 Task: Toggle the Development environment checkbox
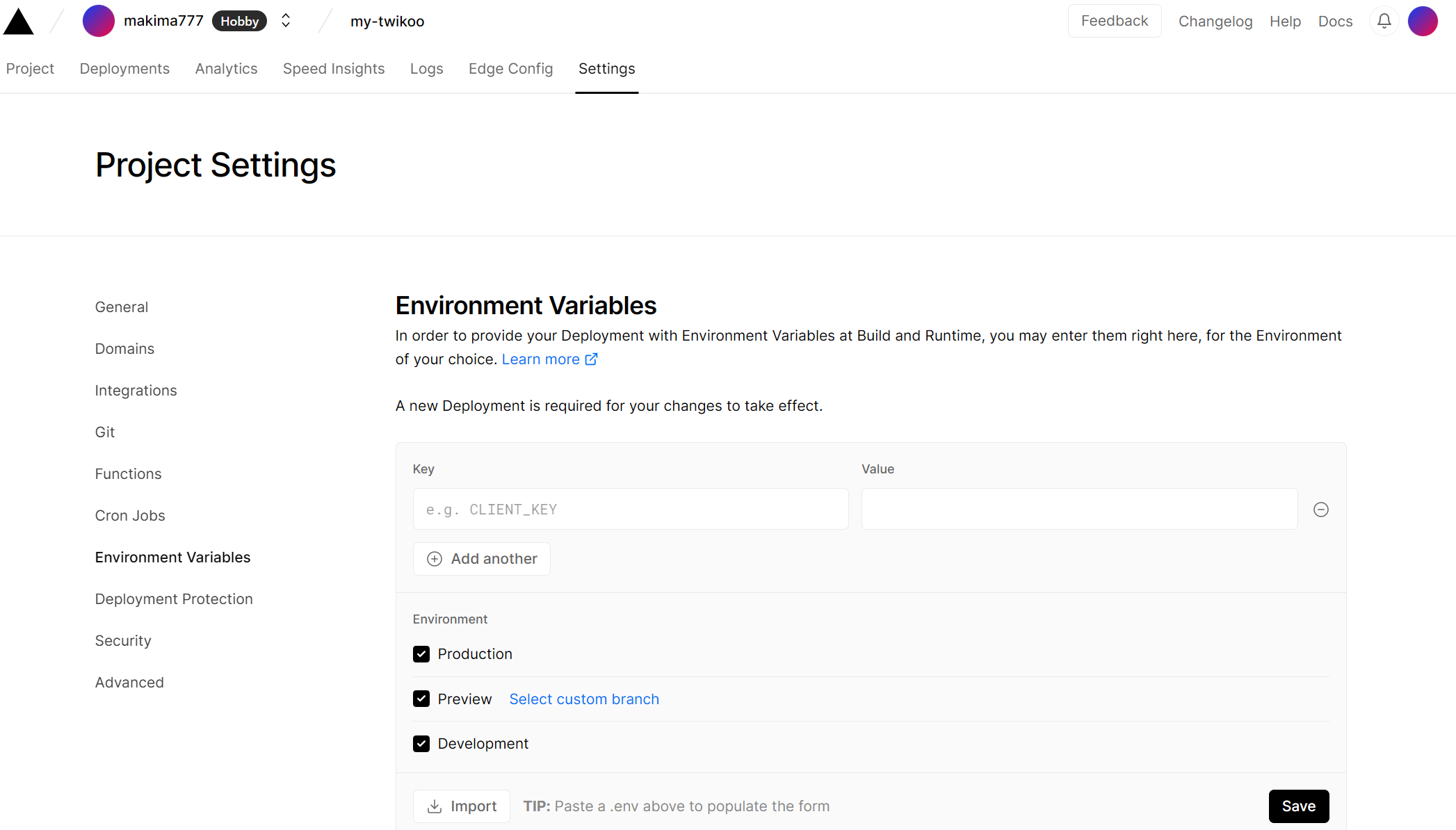click(421, 744)
